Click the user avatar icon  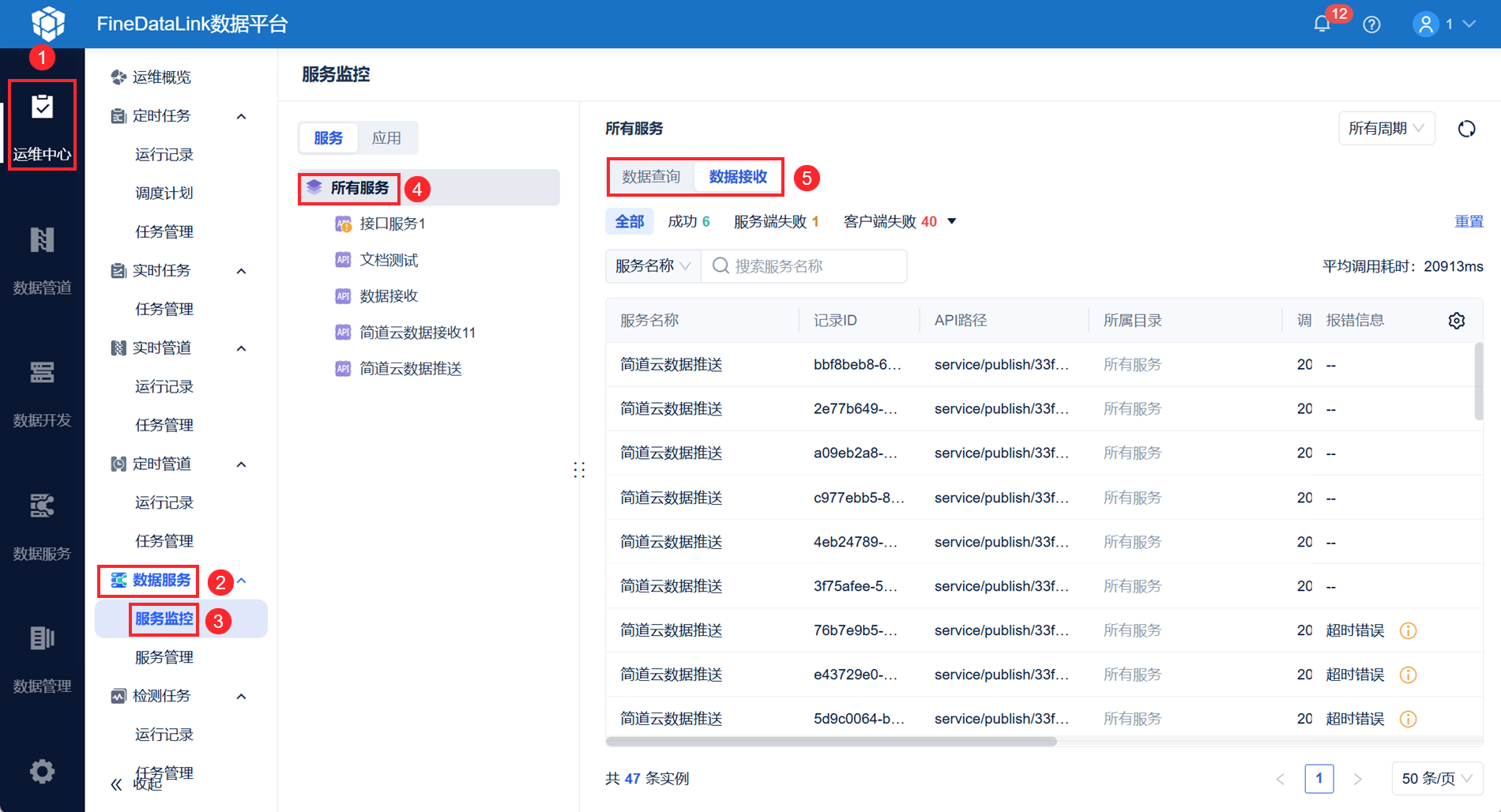[1426, 24]
